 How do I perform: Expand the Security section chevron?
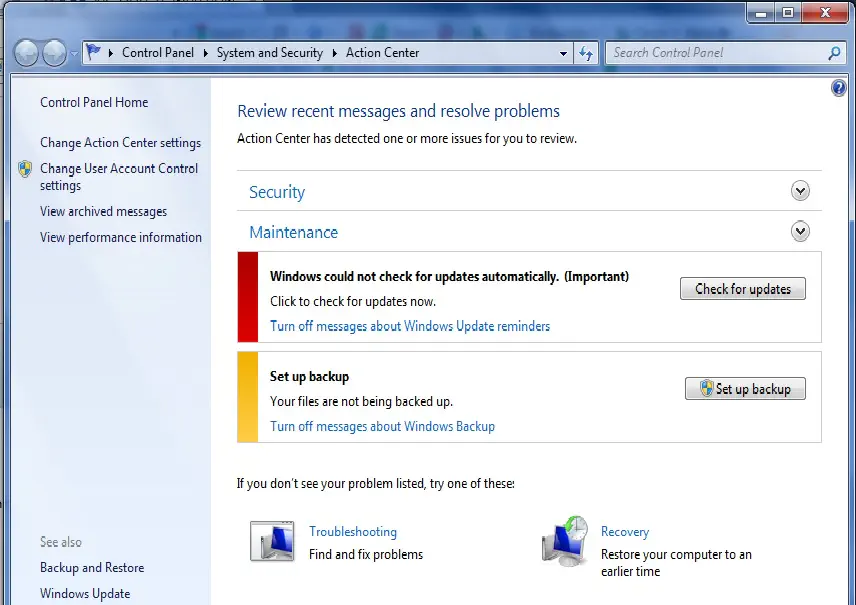click(800, 191)
